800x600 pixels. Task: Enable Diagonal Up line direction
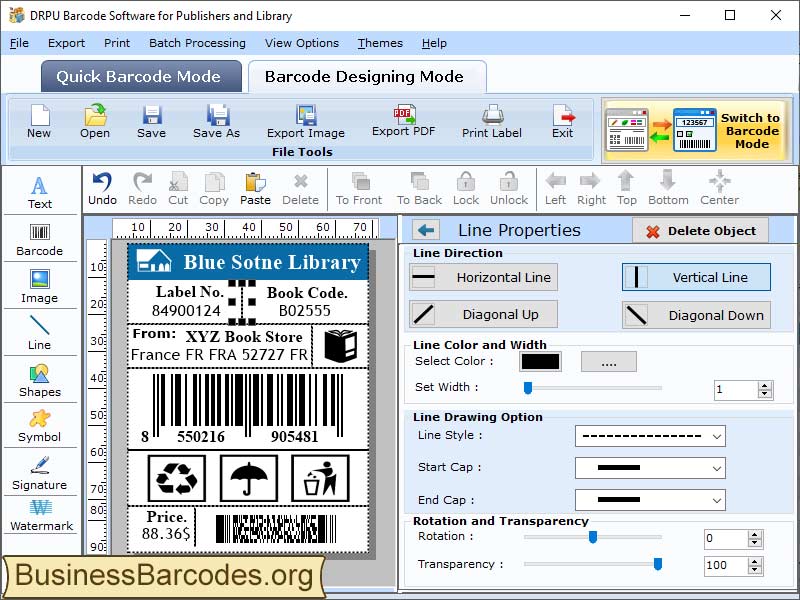tap(483, 315)
